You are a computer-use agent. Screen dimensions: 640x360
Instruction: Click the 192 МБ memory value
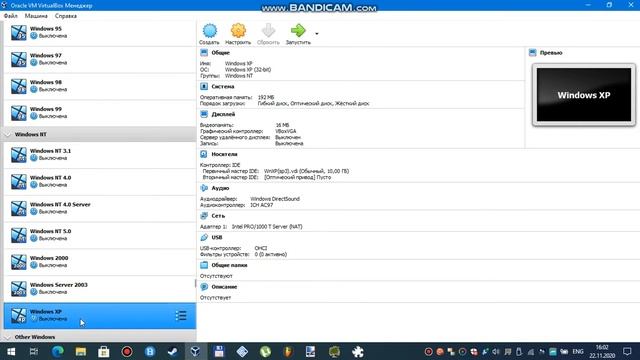(266, 97)
